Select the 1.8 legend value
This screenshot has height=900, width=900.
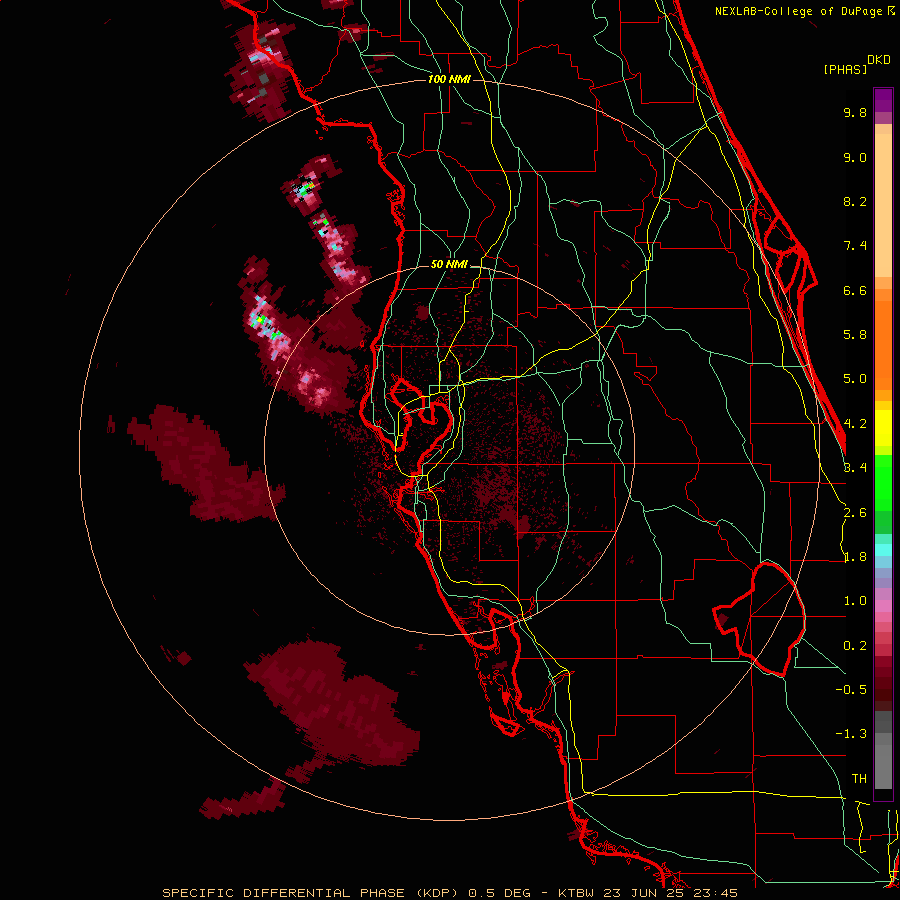[855, 557]
